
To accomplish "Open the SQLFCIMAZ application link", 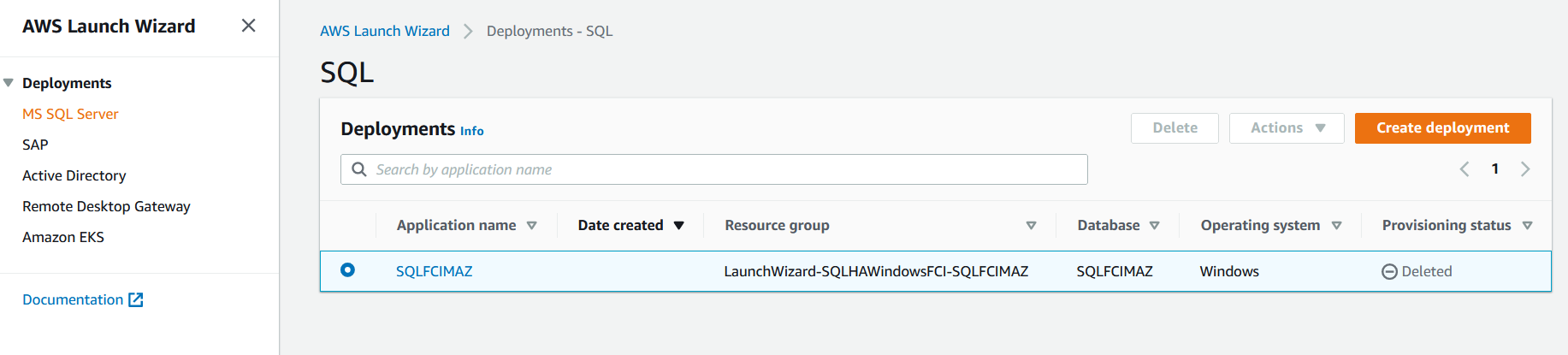I will pos(434,271).
